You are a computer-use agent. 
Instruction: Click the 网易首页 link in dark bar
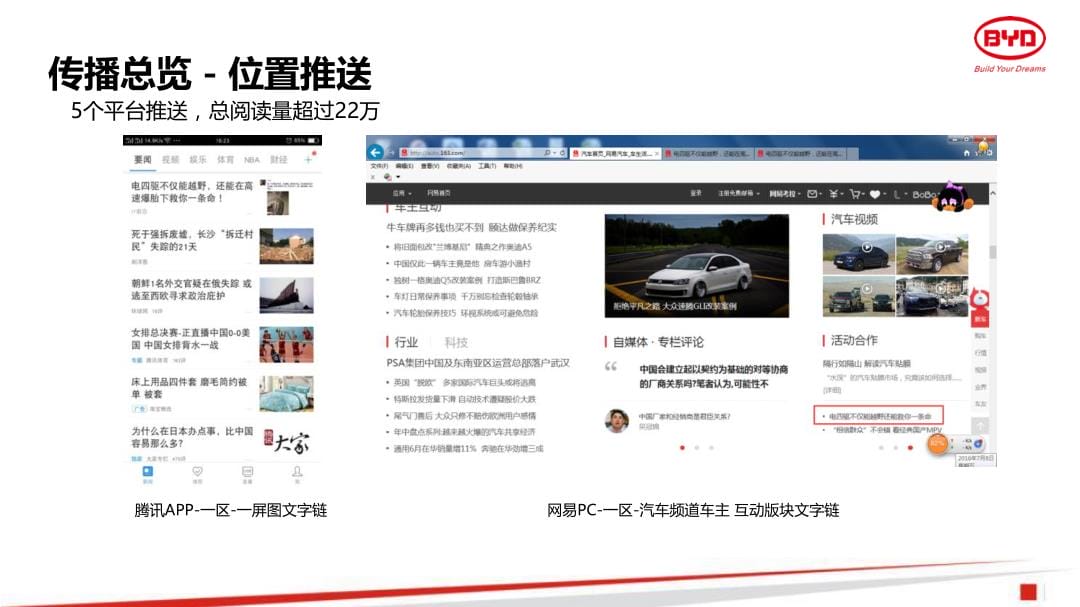pyautogui.click(x=439, y=194)
